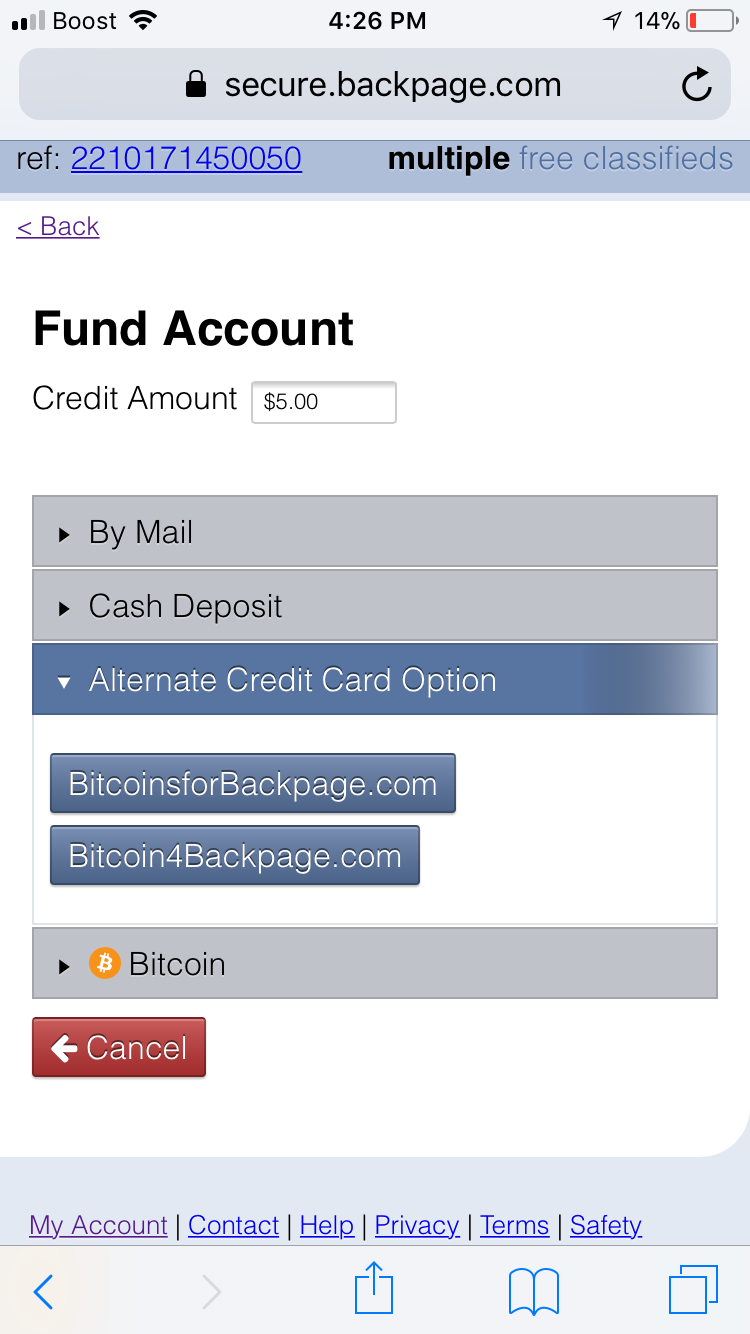Click the Bitcoin4Backpage.com button

(235, 856)
